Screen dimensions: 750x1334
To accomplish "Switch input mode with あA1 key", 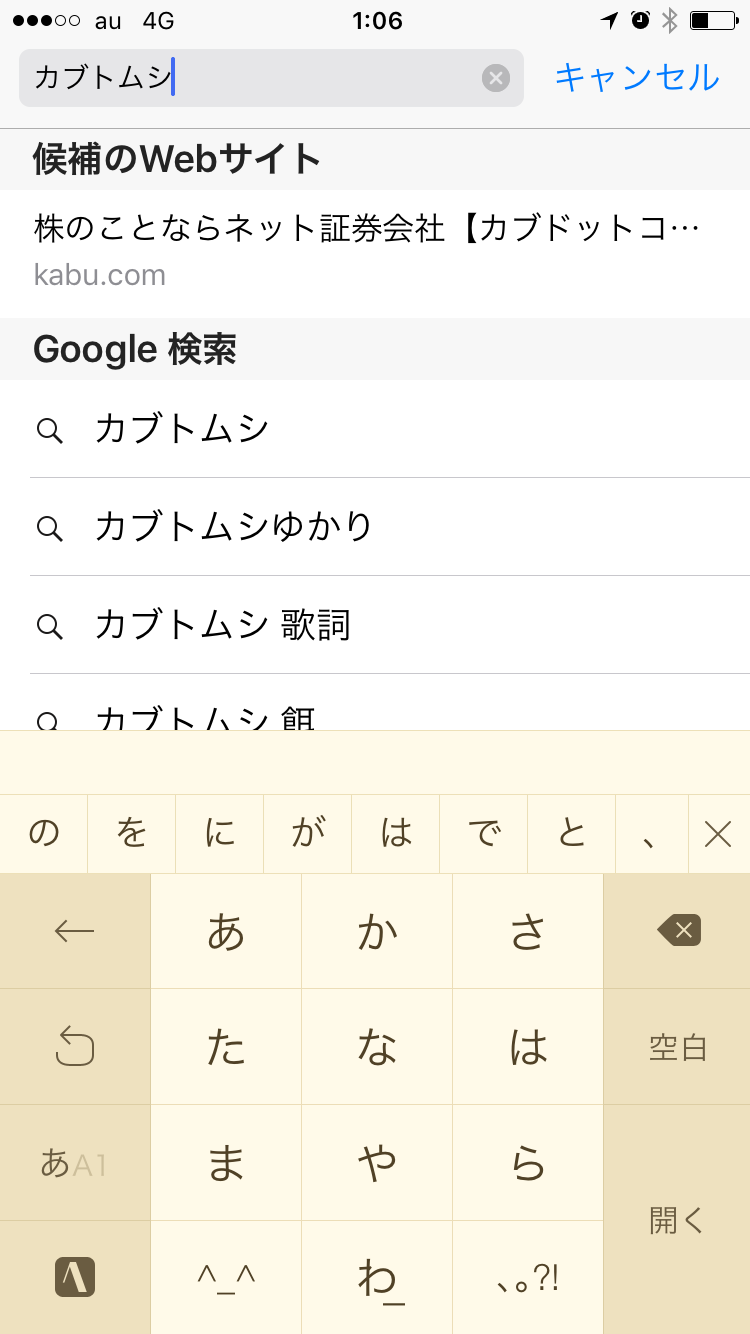I will tap(75, 1163).
